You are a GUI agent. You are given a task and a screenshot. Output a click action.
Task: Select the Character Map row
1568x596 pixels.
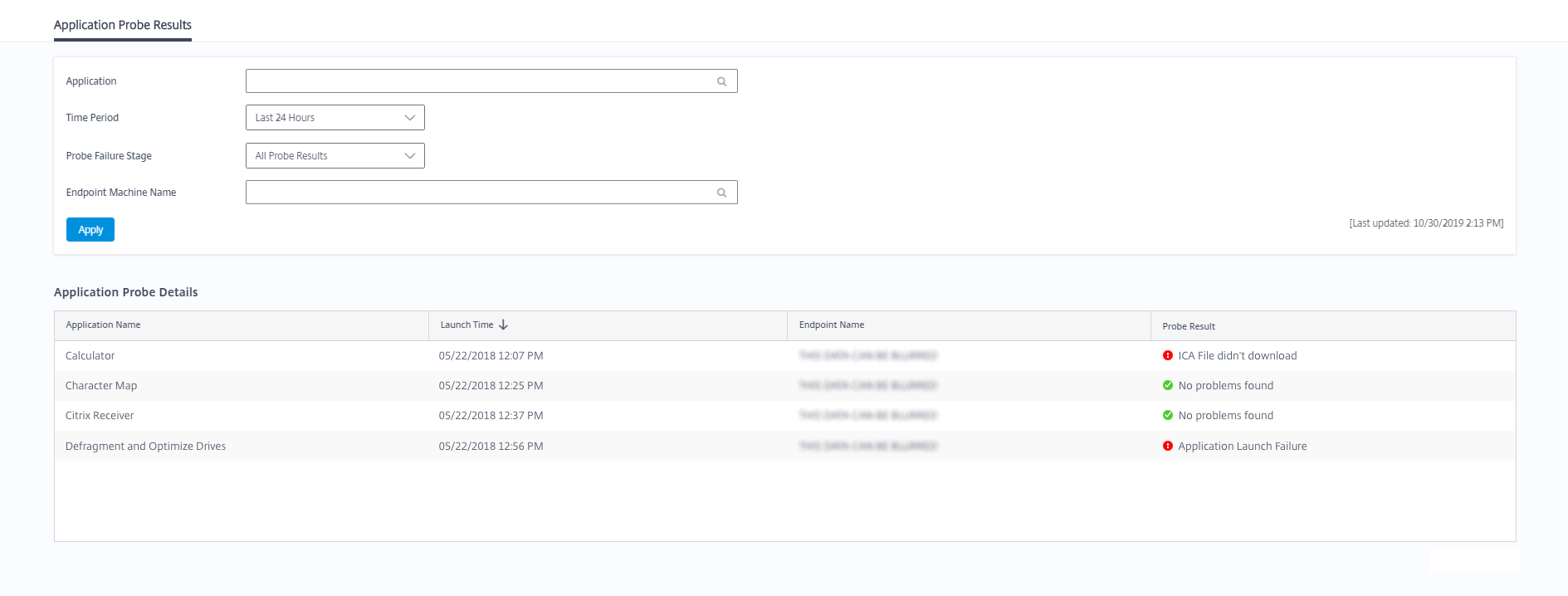pyautogui.click(x=785, y=386)
